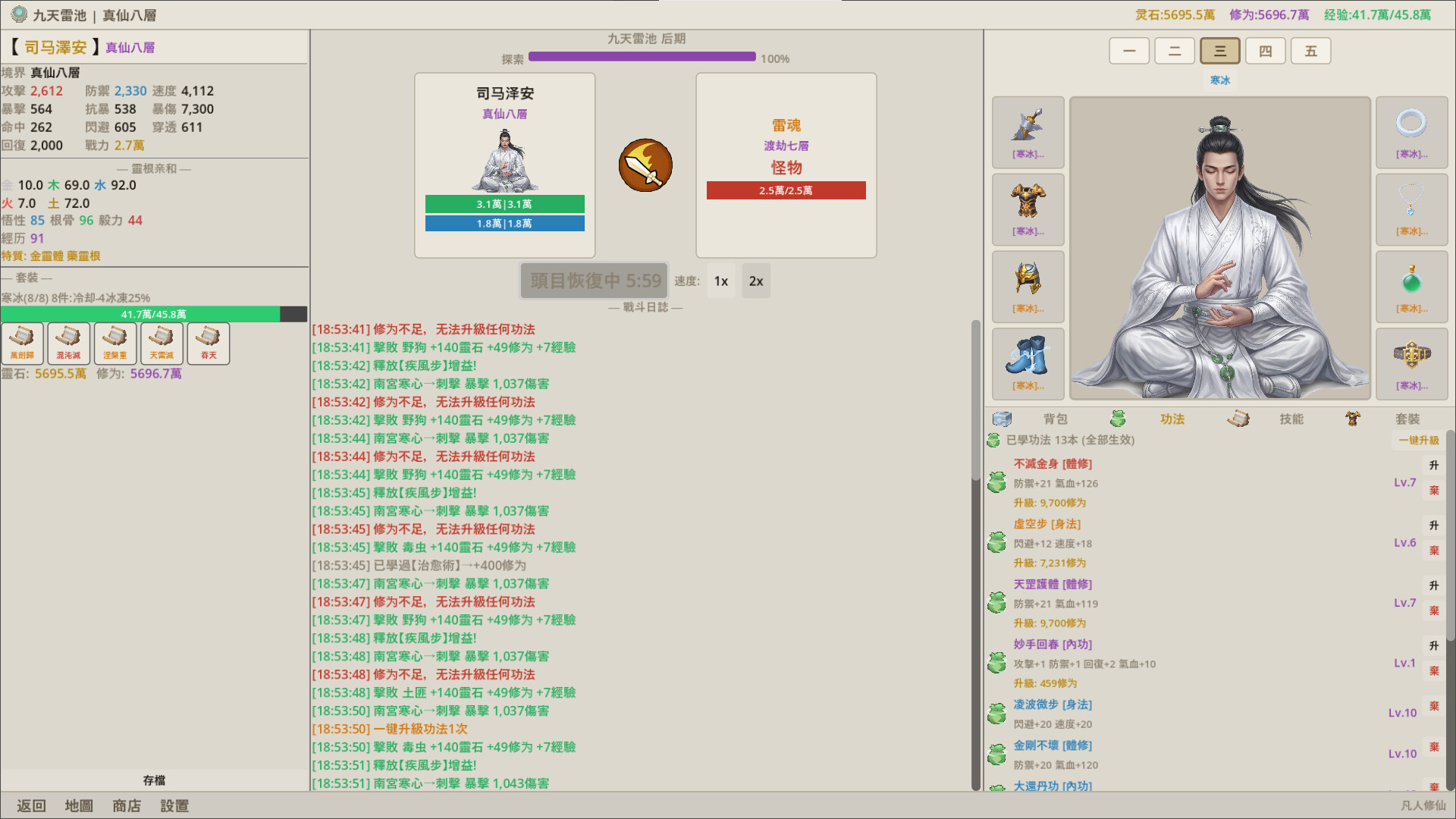Screen dimensions: 1456x819
Task: Switch to equipment set 五
Action: (x=1310, y=50)
